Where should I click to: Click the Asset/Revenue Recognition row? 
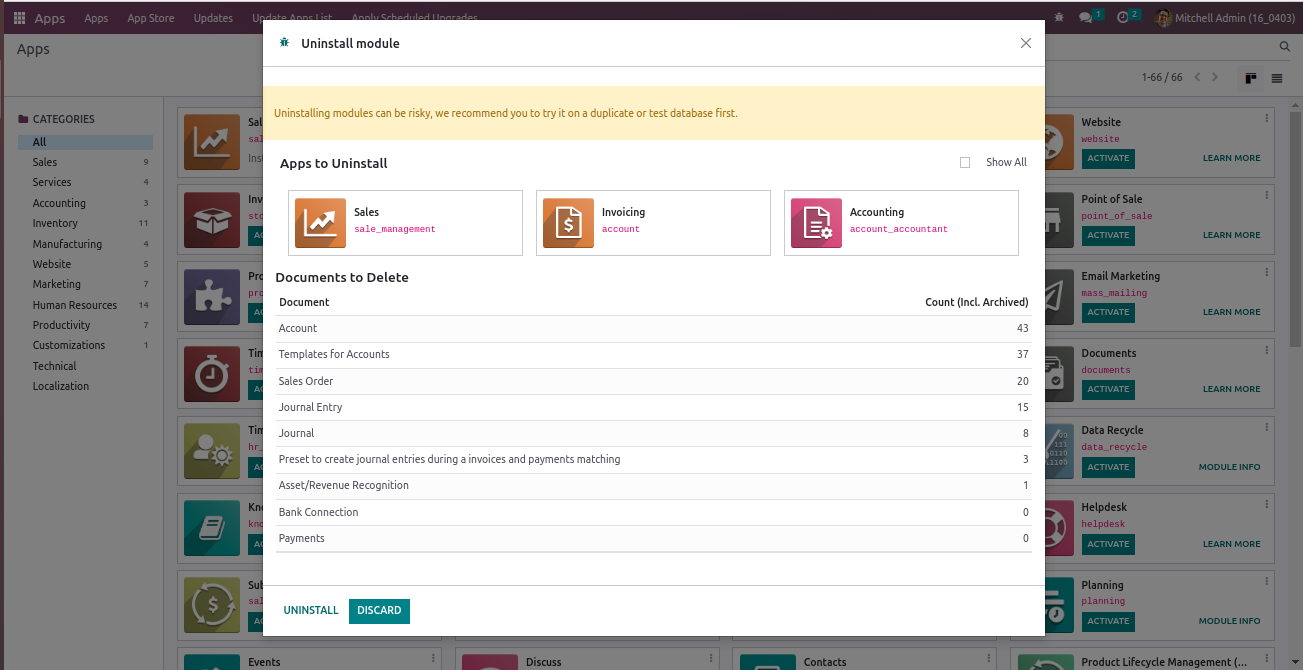click(654, 485)
